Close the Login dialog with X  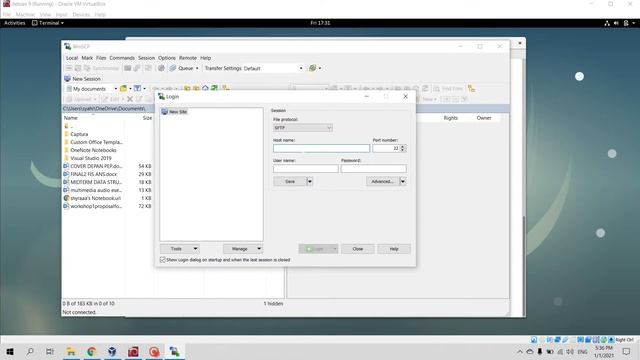pos(405,96)
